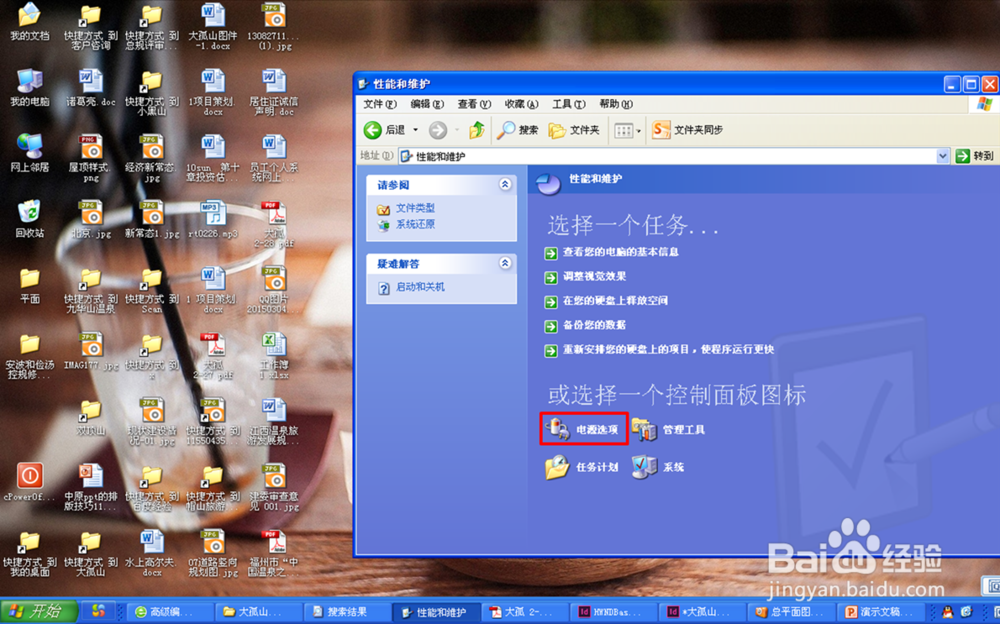Select task 重新安排您的硬盘上的项目
Screen dimensions: 1000x624
[668, 350]
